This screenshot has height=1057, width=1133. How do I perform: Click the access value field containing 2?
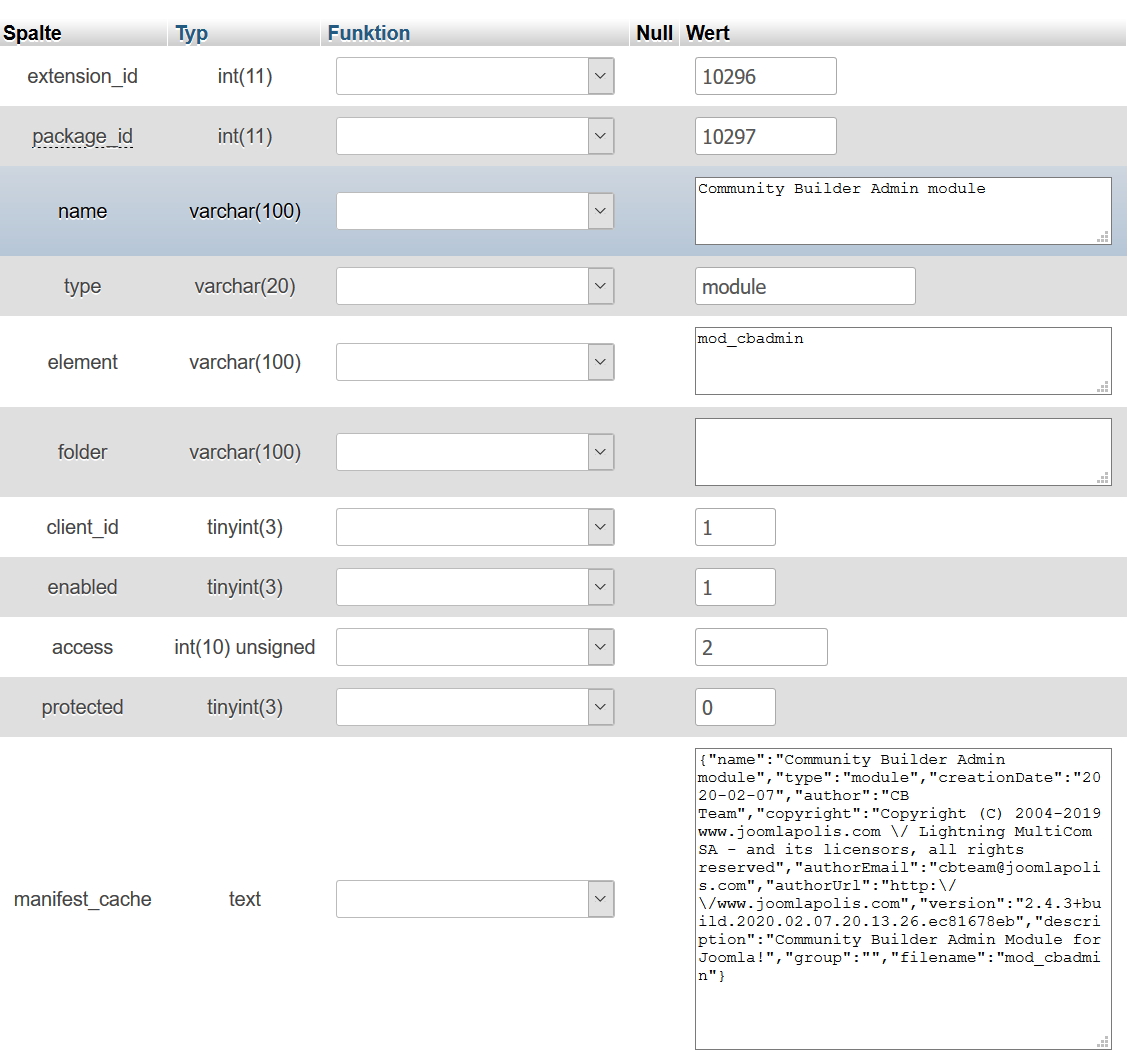[761, 647]
